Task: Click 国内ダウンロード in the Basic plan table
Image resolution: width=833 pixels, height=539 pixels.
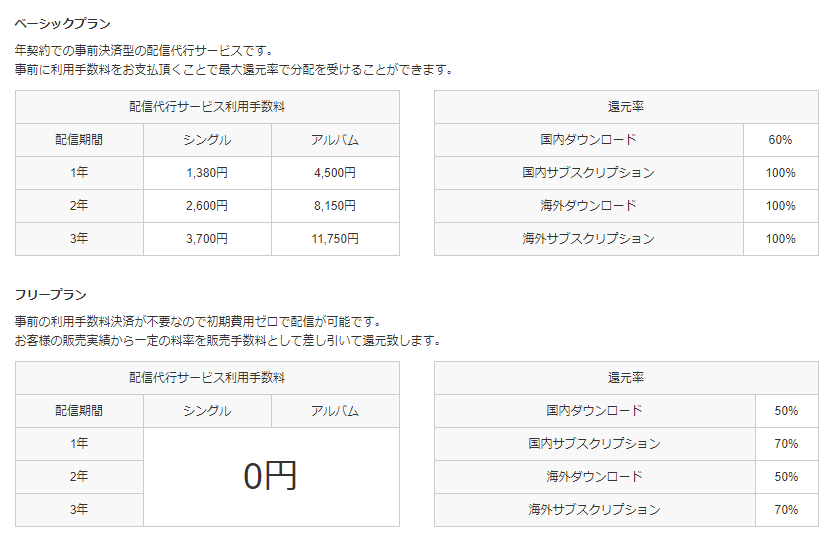Action: (588, 140)
